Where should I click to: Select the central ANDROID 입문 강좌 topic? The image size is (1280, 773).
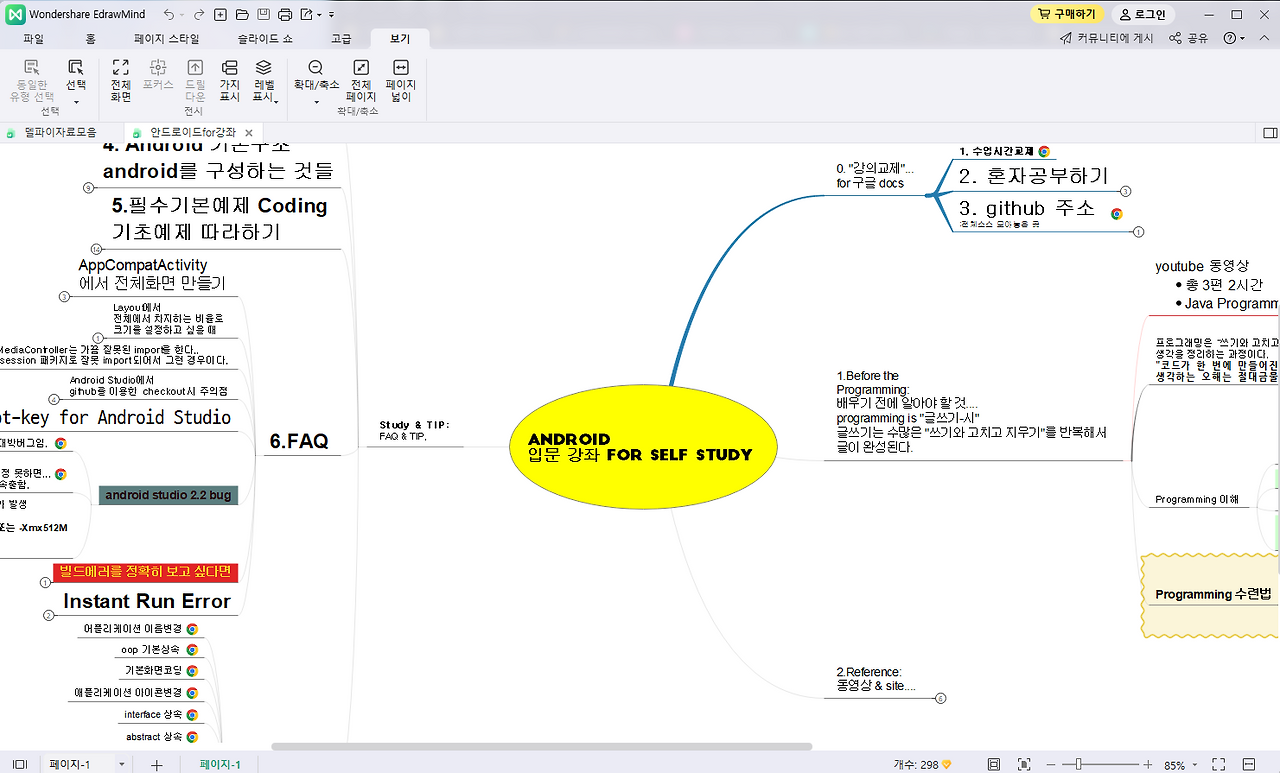(643, 446)
